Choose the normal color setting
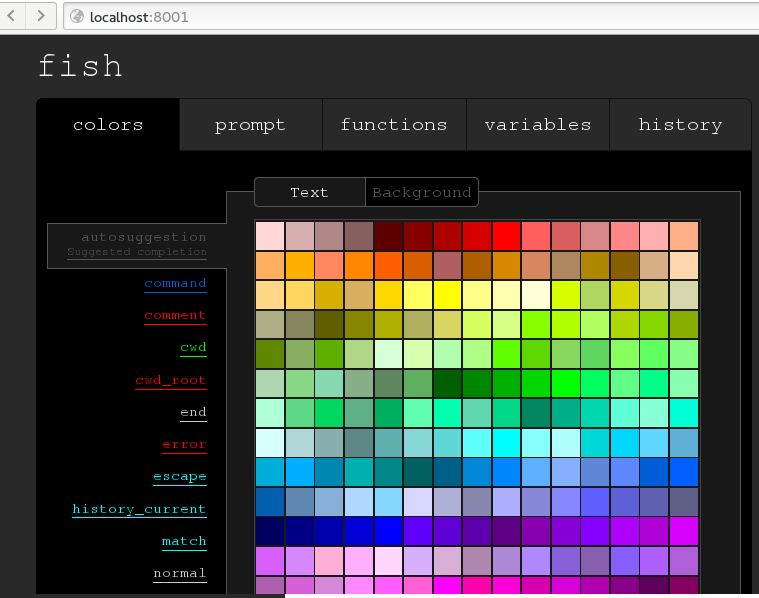 [180, 574]
